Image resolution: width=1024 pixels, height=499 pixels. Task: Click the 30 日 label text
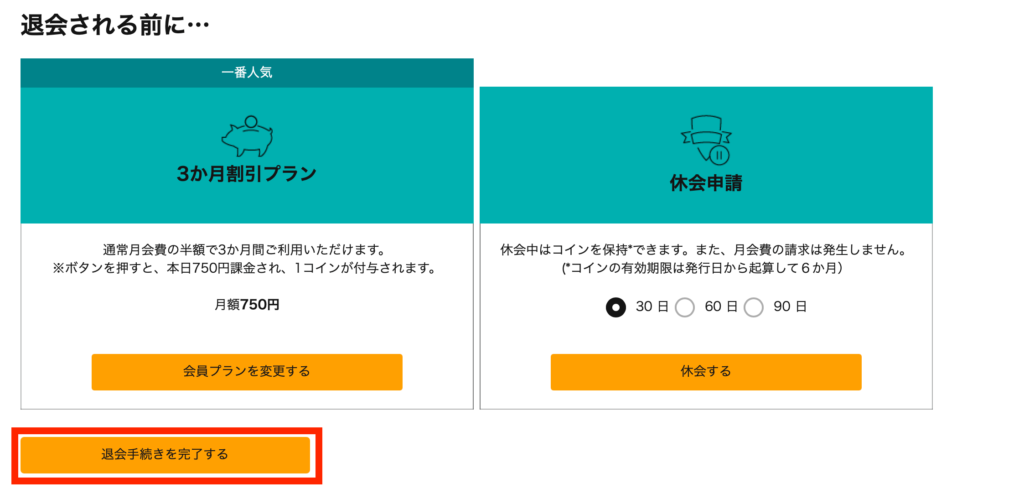(652, 307)
